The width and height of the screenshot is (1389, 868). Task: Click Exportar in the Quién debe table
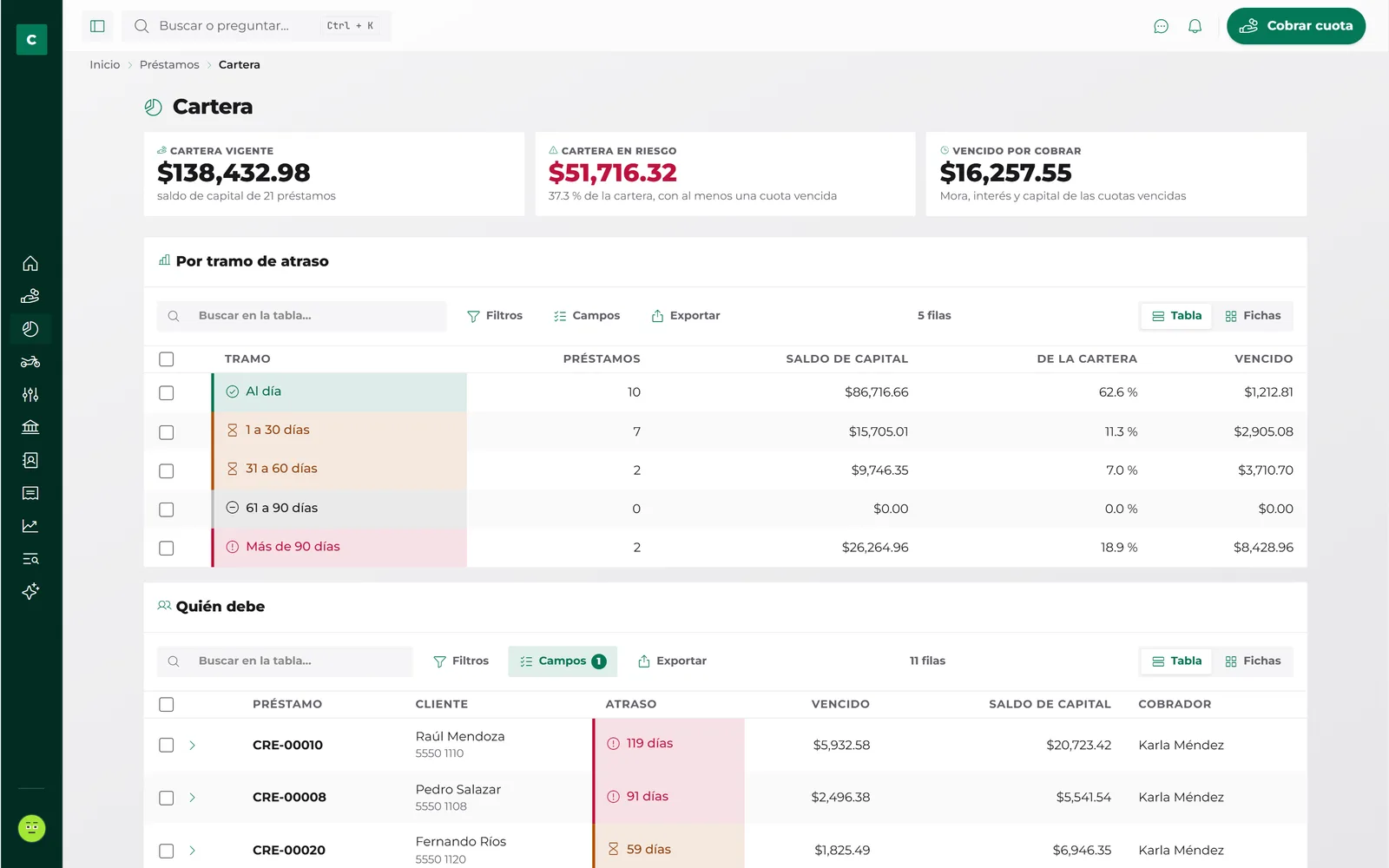click(x=673, y=661)
